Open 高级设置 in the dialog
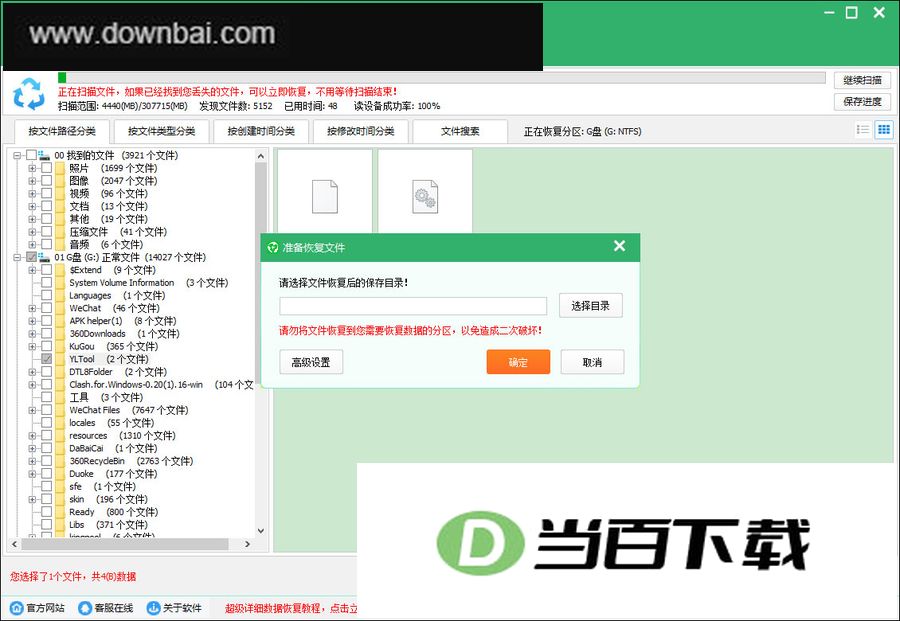Image resolution: width=900 pixels, height=621 pixels. click(x=311, y=362)
